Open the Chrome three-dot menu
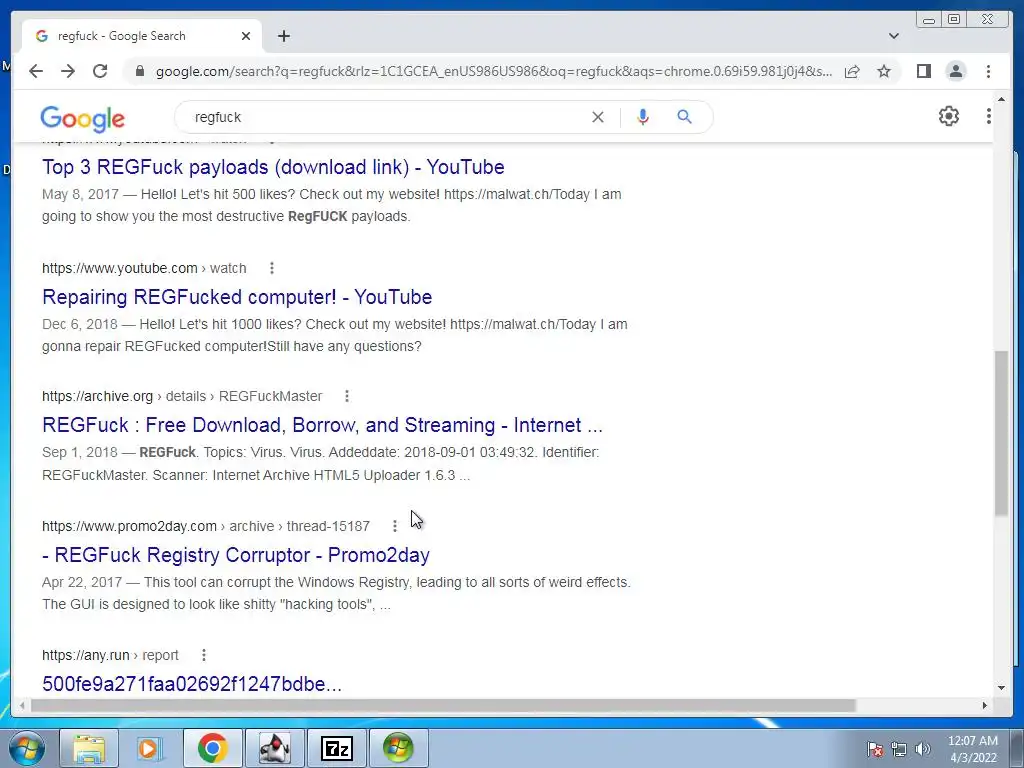Screen dimensions: 1024x768 click(989, 71)
